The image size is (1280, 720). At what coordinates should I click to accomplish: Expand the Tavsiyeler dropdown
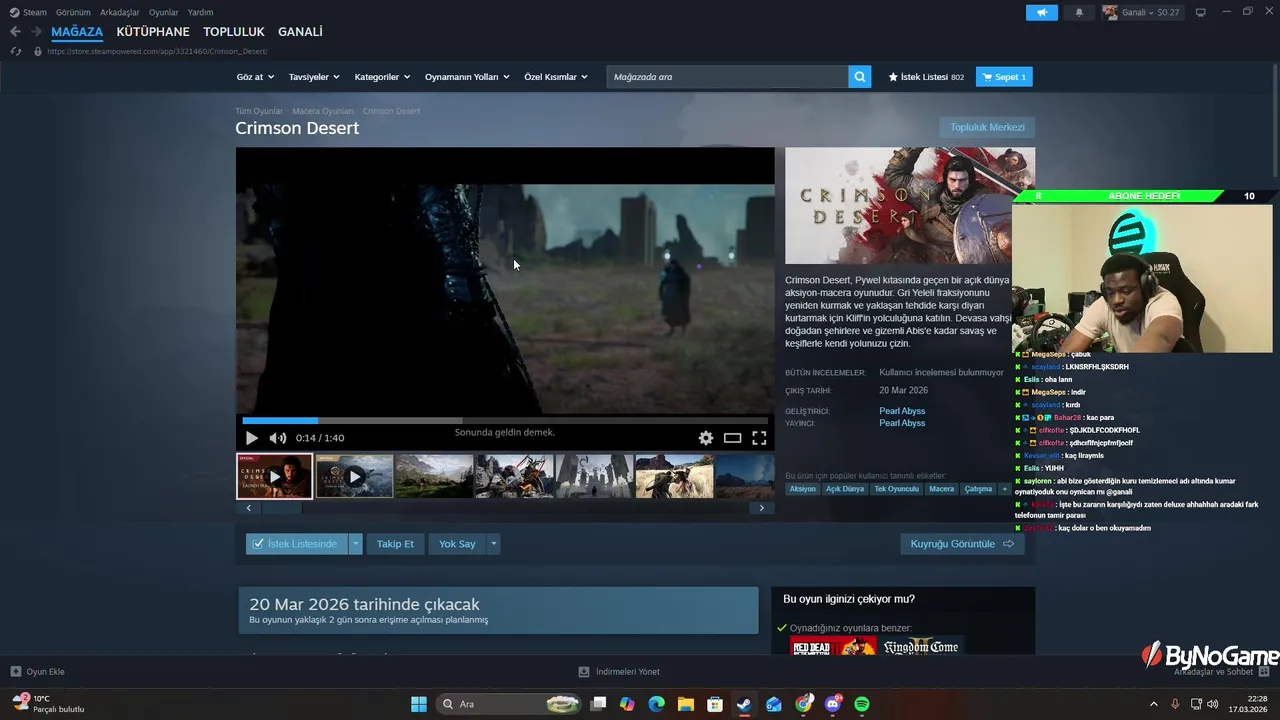pyautogui.click(x=314, y=77)
